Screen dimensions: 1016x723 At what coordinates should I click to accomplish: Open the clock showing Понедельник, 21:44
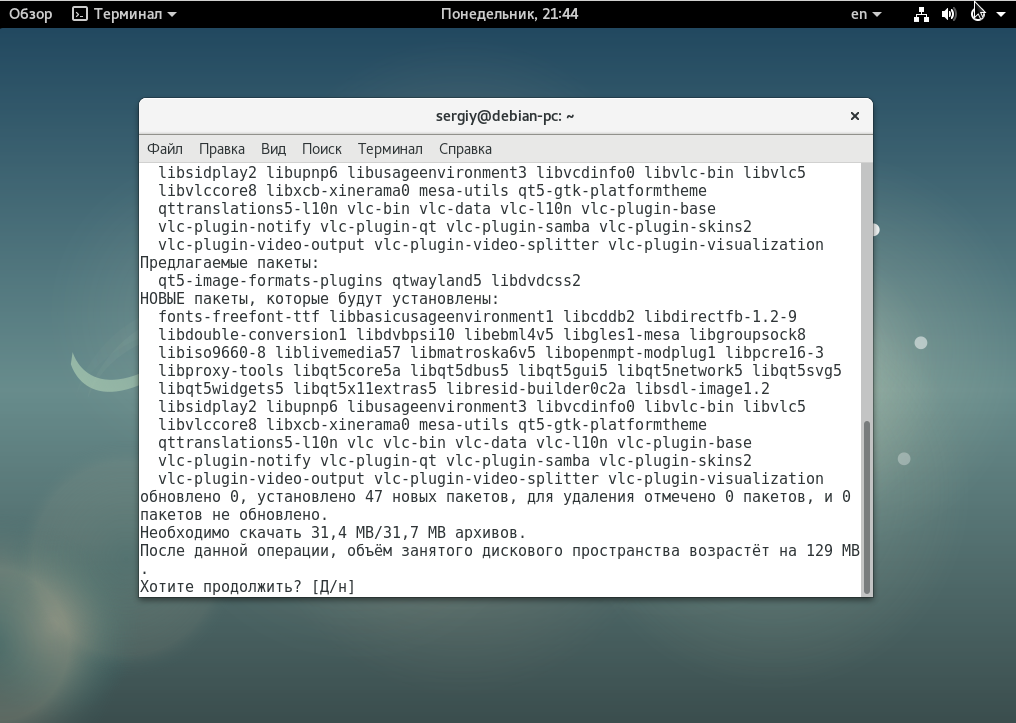(509, 14)
